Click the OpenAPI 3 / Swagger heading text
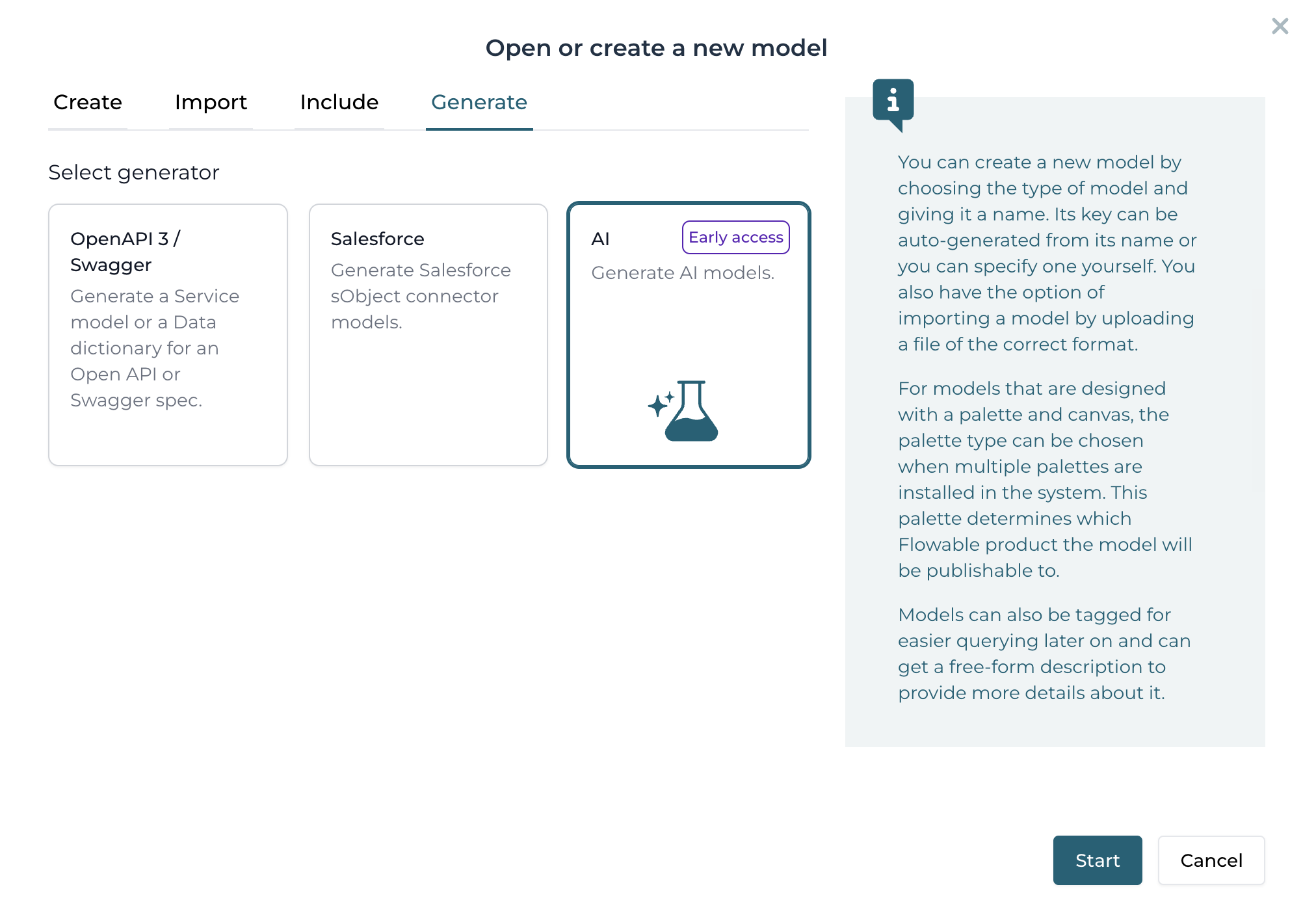 click(125, 252)
